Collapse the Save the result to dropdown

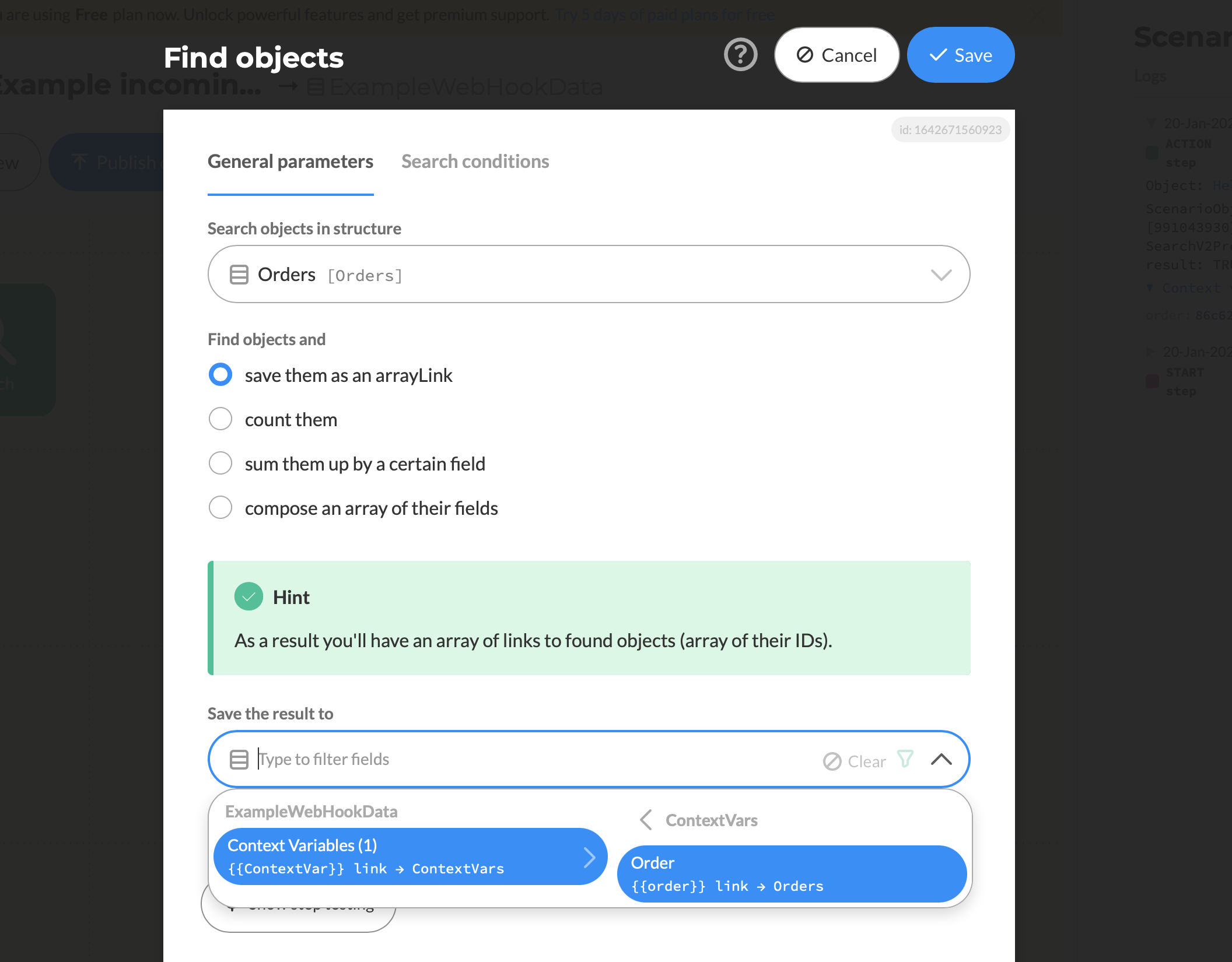941,759
